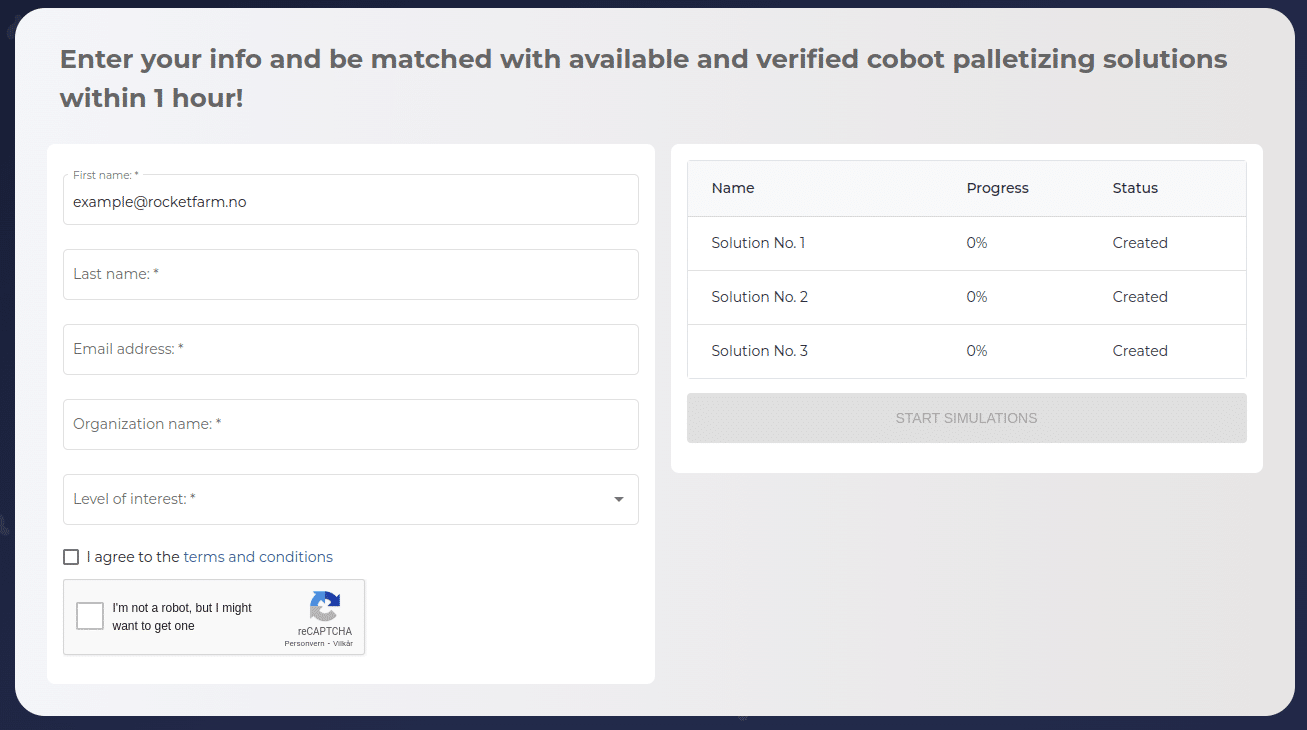Check the 'I'm not a robot' reCAPTCHA checkbox
This screenshot has height=730, width=1307.
click(x=89, y=616)
